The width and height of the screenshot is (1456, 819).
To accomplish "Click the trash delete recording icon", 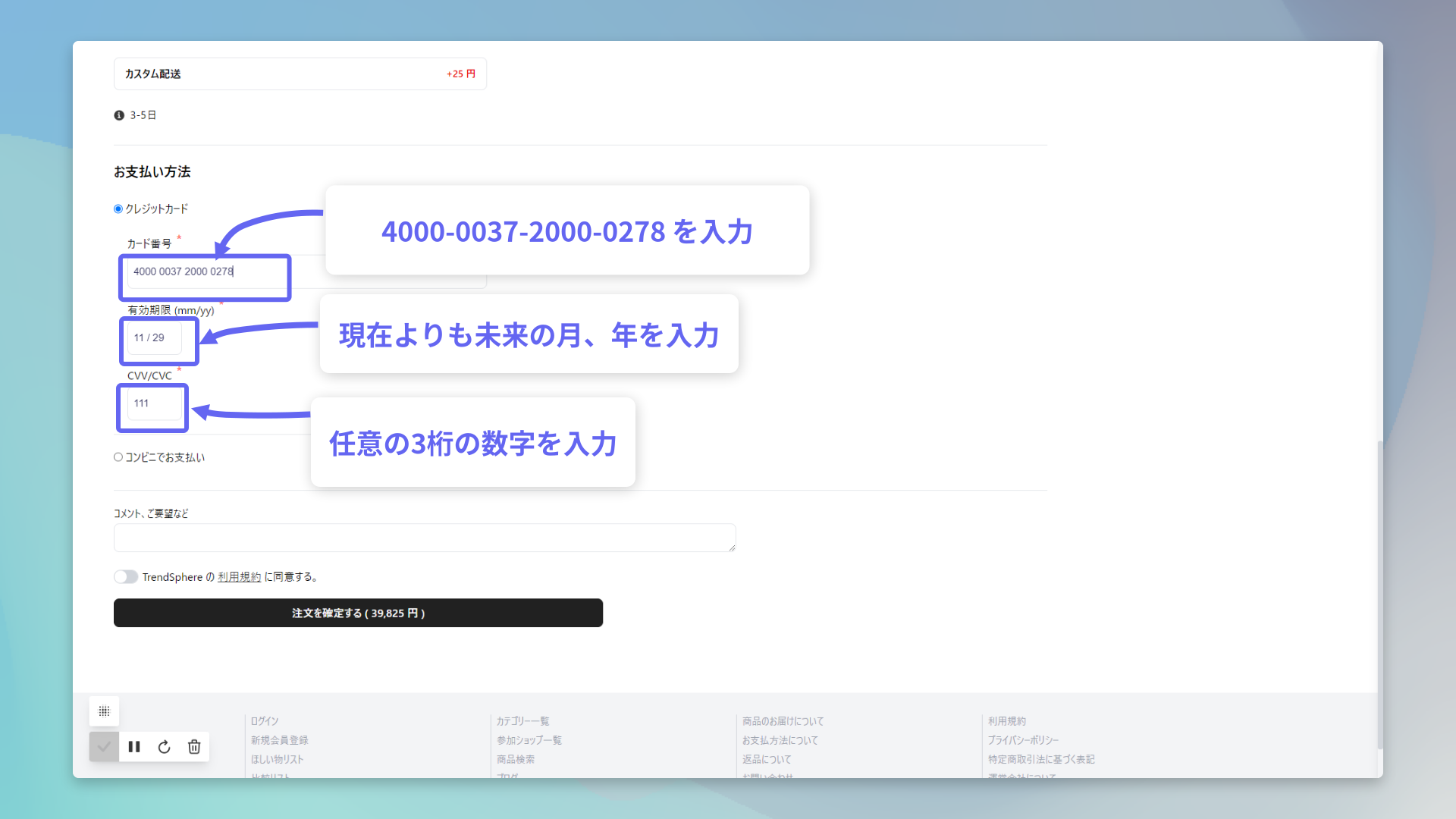I will (194, 747).
